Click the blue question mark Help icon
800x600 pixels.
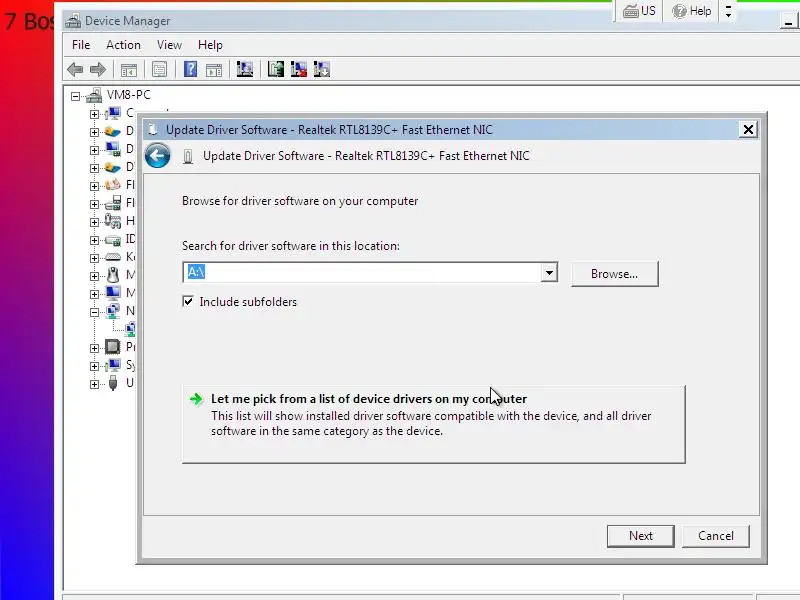tap(190, 69)
